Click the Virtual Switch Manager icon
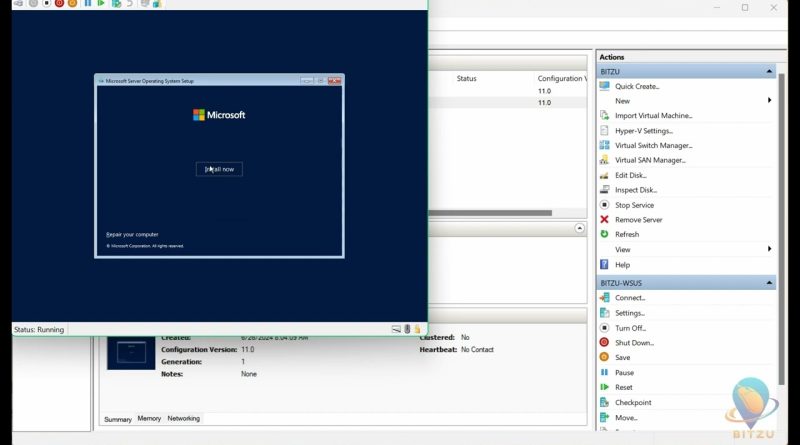The height and width of the screenshot is (445, 800). click(605, 145)
